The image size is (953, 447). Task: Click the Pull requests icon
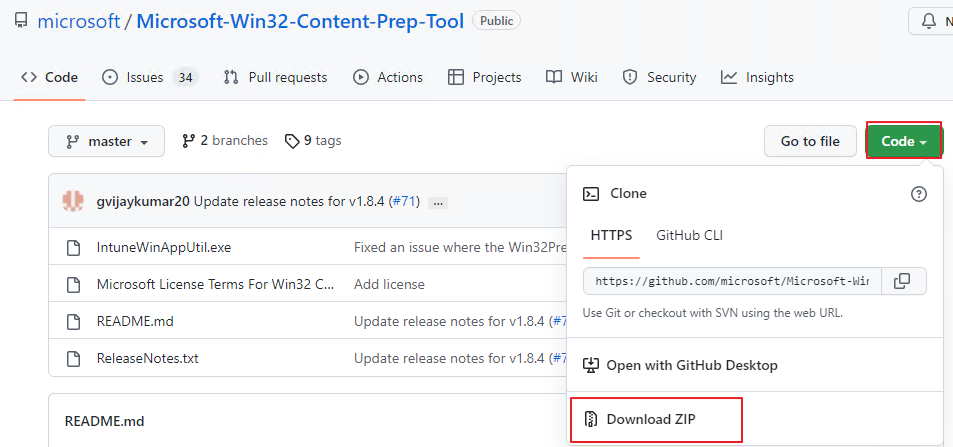click(230, 77)
